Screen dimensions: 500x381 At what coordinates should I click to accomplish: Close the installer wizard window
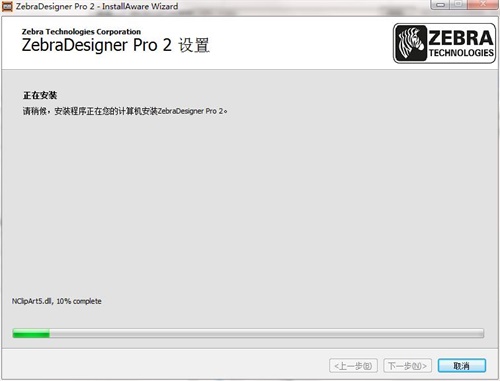(x=483, y=5)
